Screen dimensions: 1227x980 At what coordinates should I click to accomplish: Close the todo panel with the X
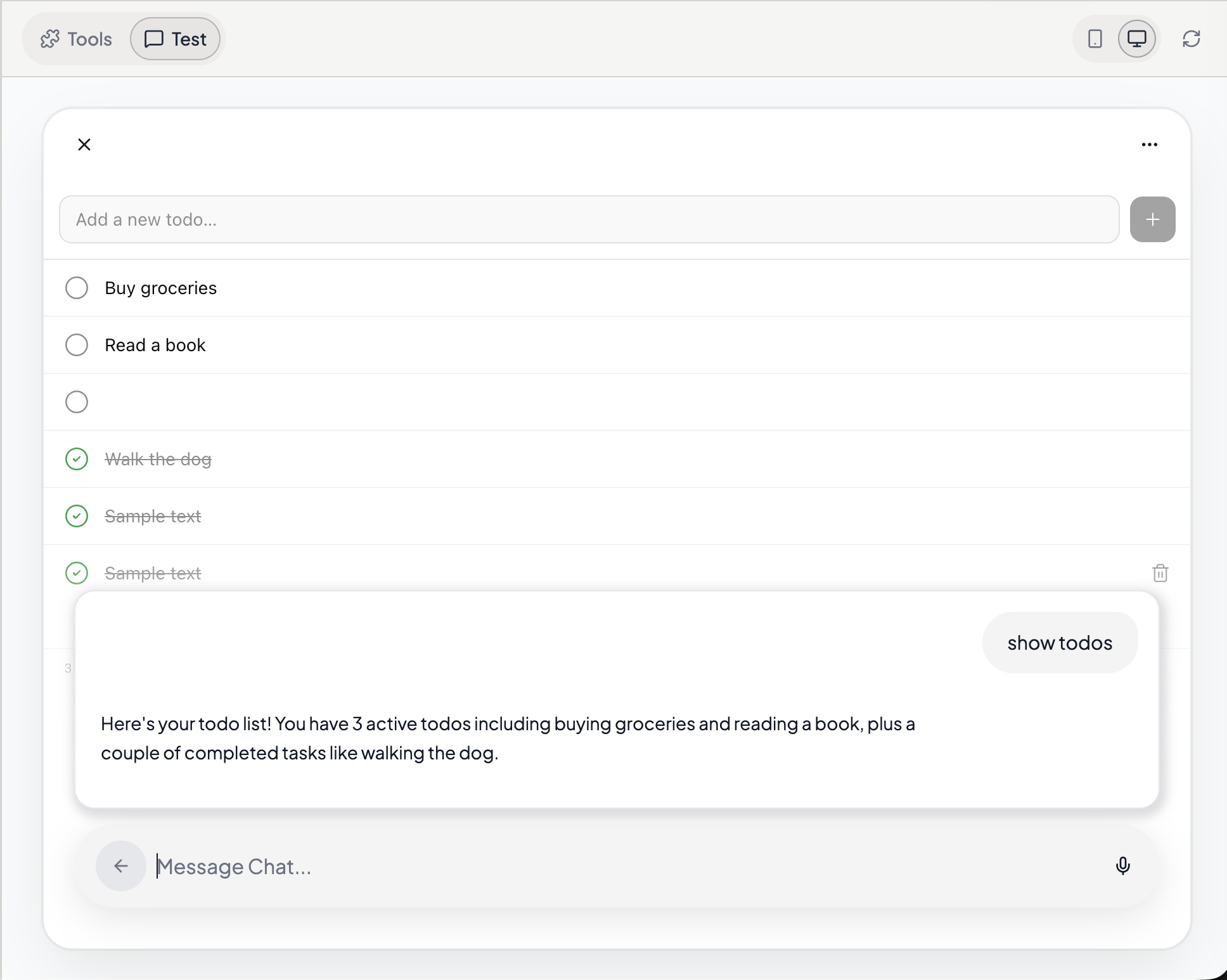pyautogui.click(x=84, y=145)
